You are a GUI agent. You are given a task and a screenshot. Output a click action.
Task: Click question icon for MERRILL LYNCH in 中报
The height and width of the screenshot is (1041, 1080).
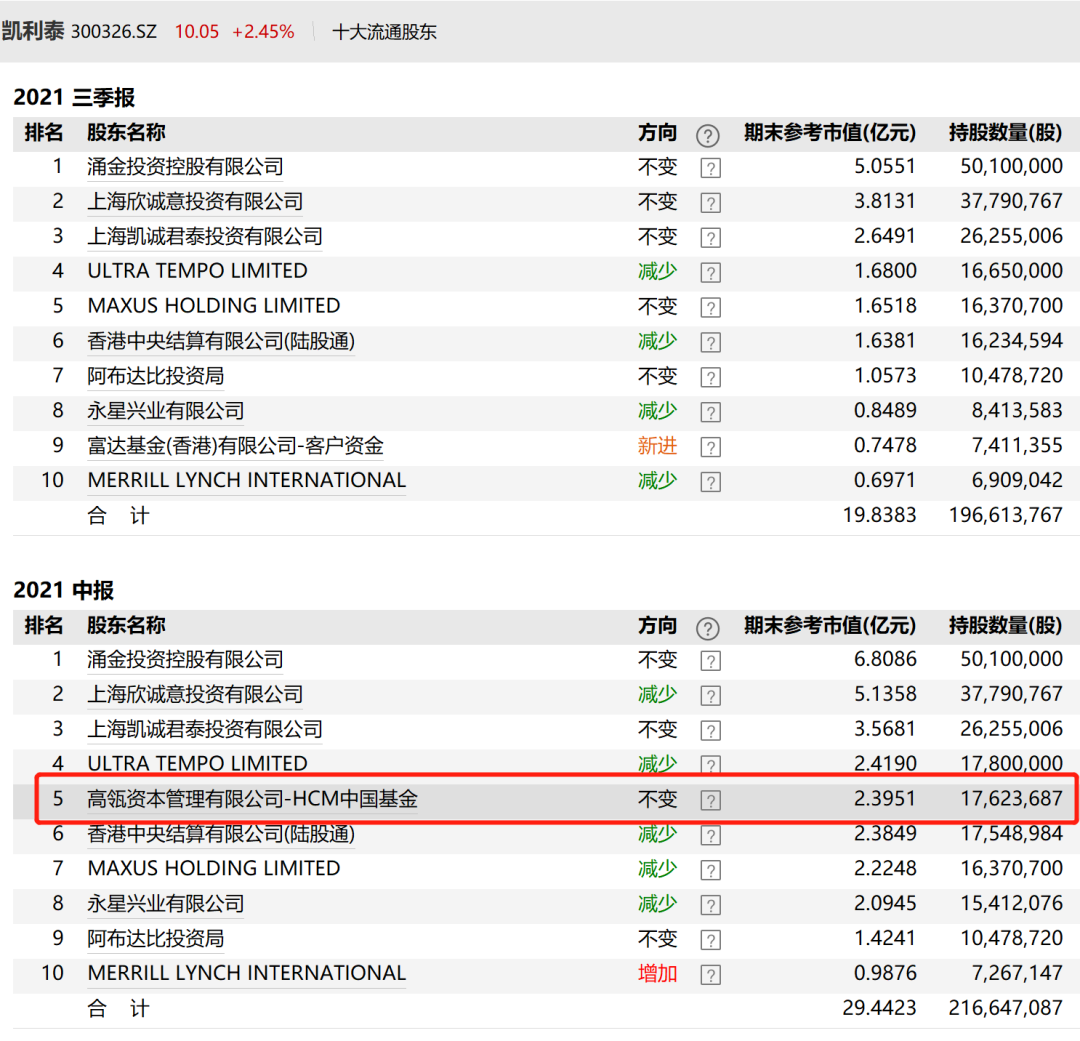click(710, 974)
